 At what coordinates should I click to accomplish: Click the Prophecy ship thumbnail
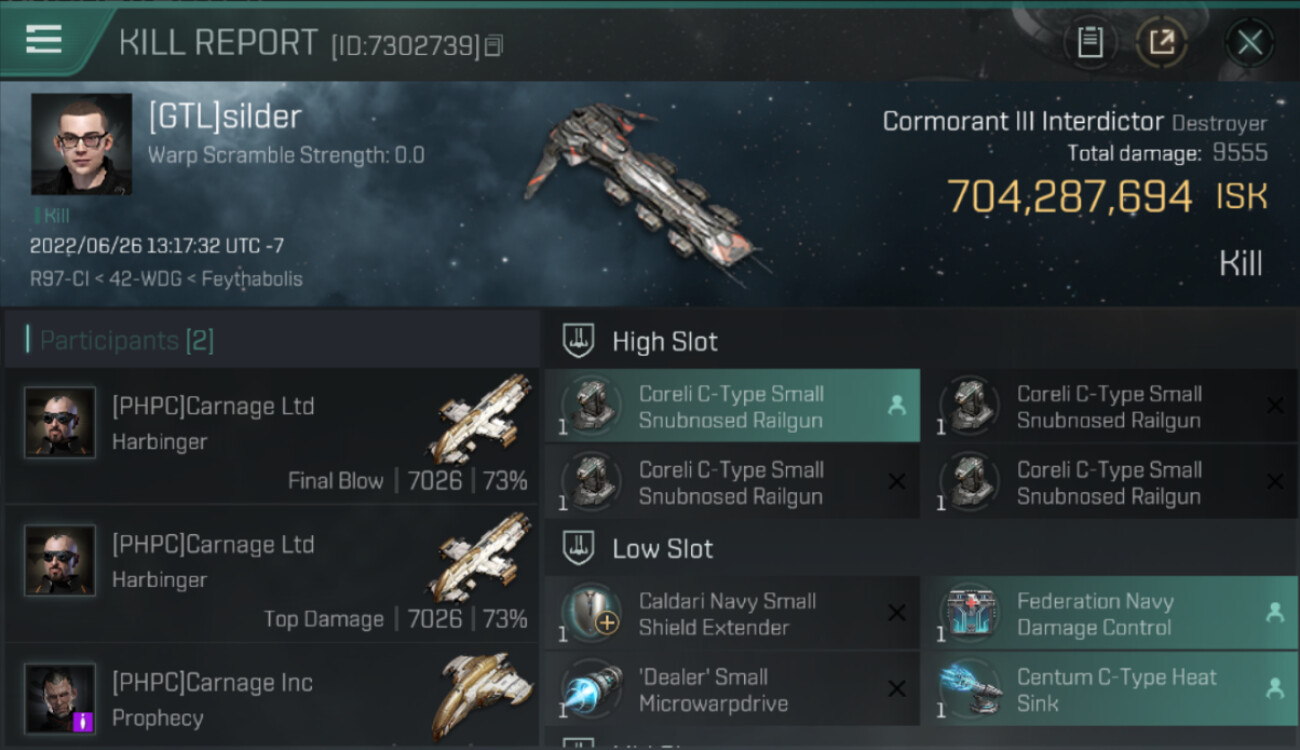pos(482,697)
